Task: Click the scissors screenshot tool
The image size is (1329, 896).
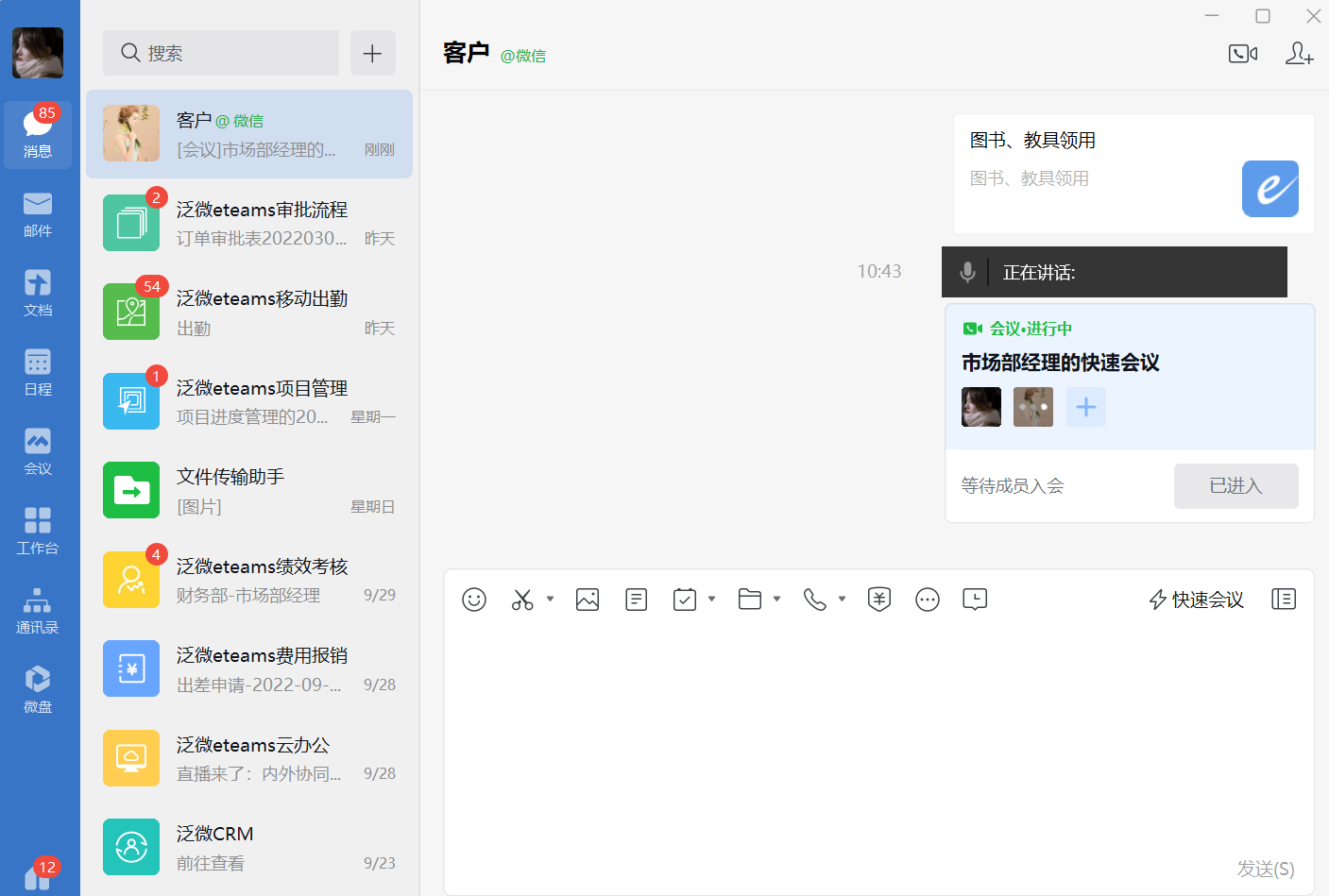Action: point(522,600)
